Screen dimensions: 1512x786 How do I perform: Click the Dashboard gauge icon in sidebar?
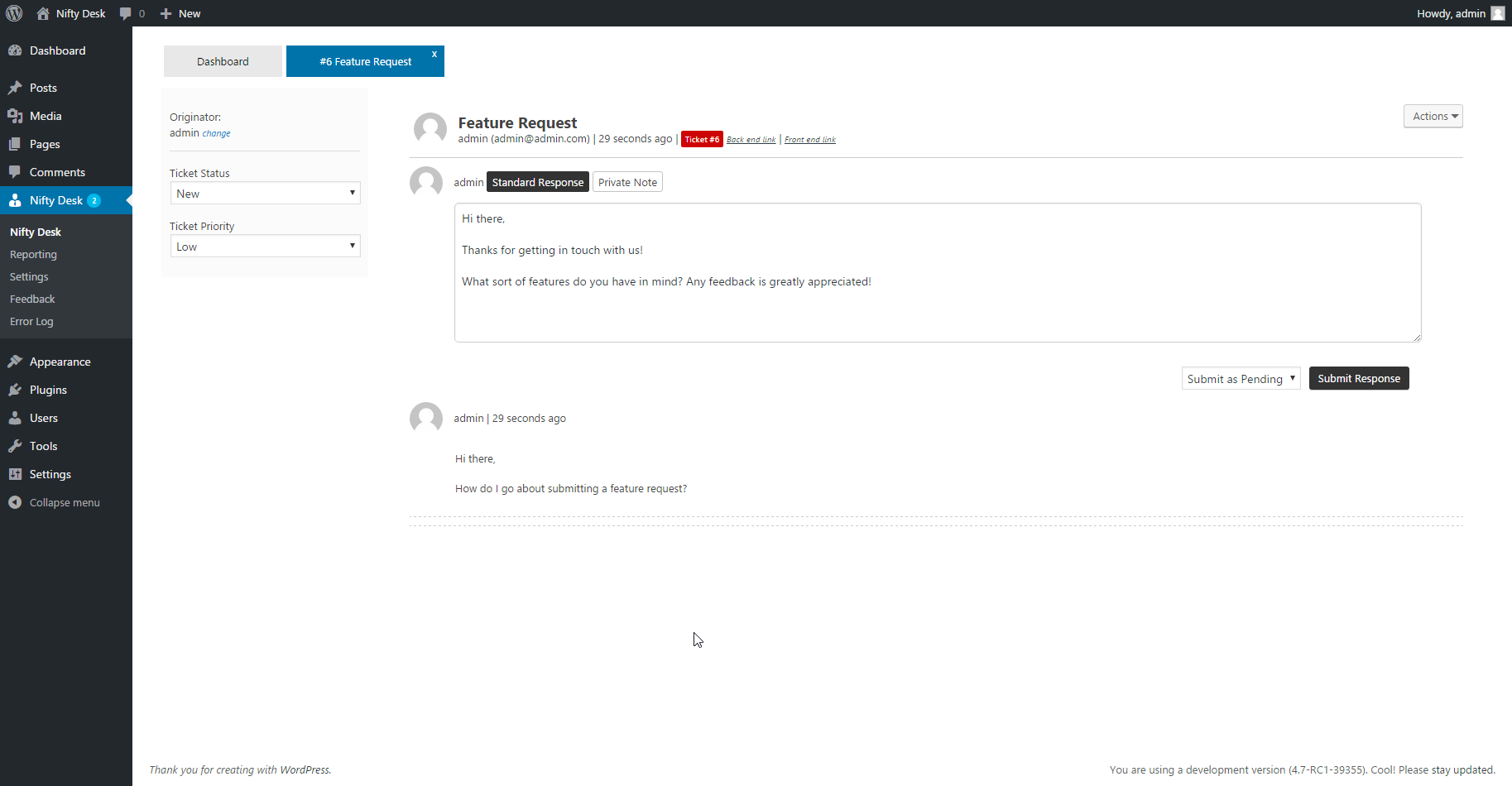click(15, 50)
